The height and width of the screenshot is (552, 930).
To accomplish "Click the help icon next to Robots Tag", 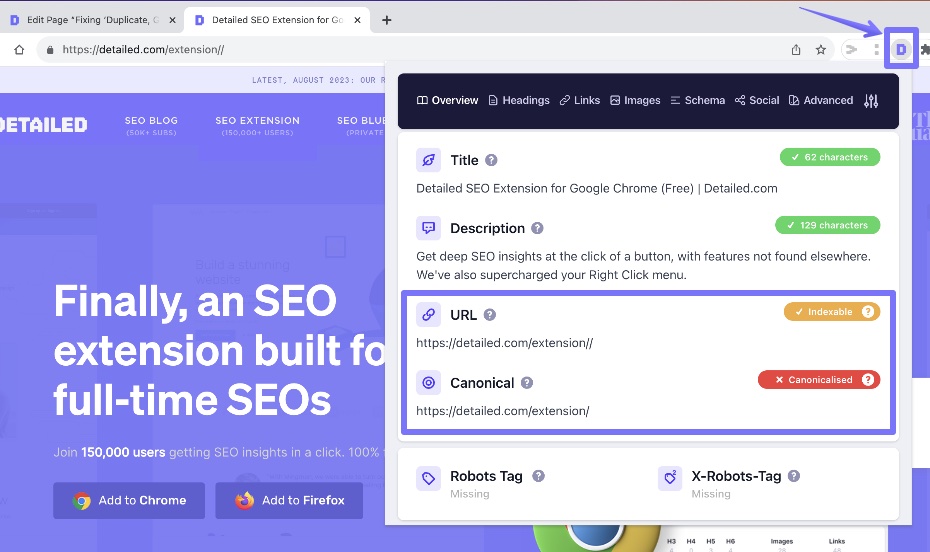I will coord(538,476).
